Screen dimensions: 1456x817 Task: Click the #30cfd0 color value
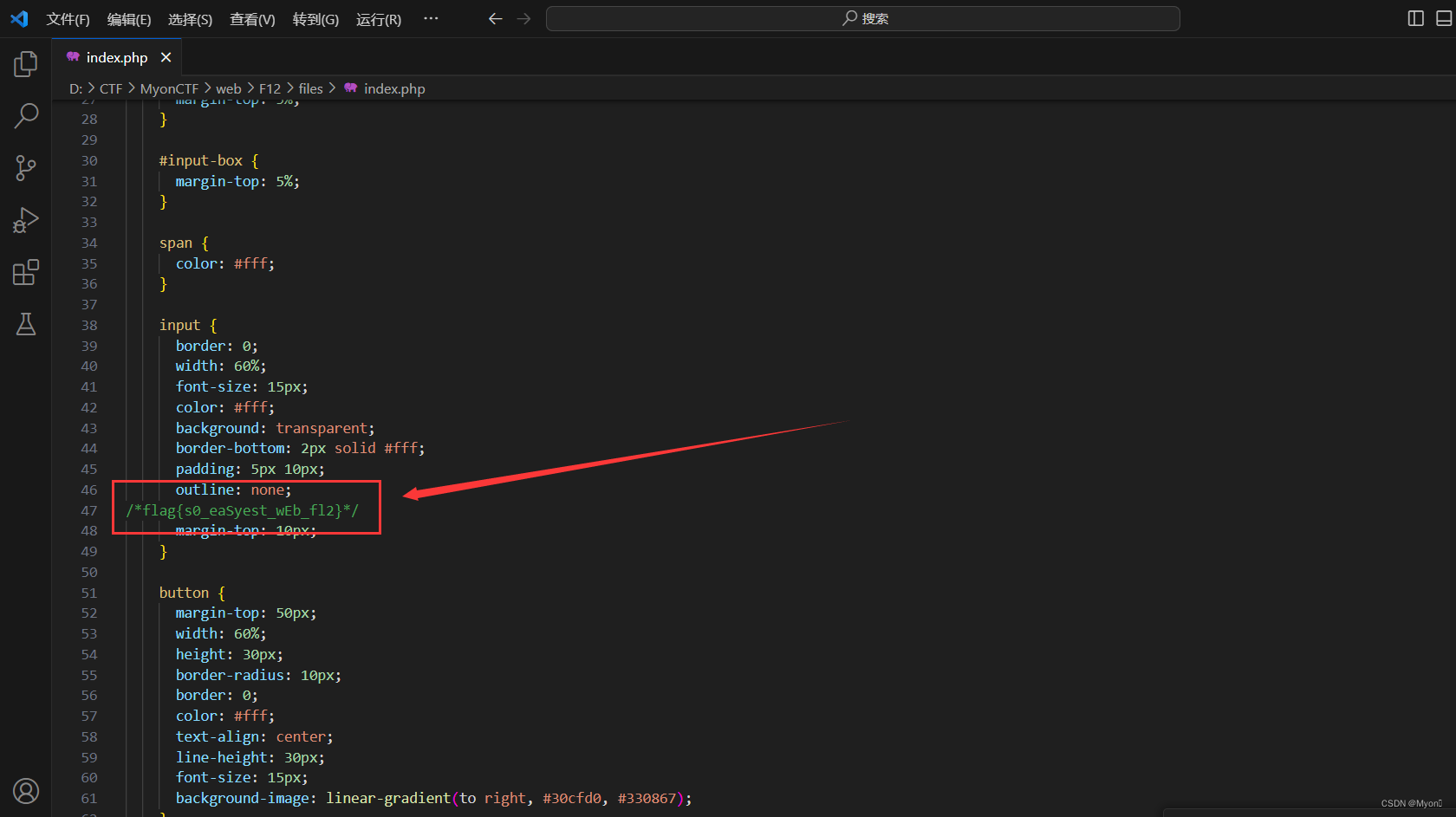point(572,798)
